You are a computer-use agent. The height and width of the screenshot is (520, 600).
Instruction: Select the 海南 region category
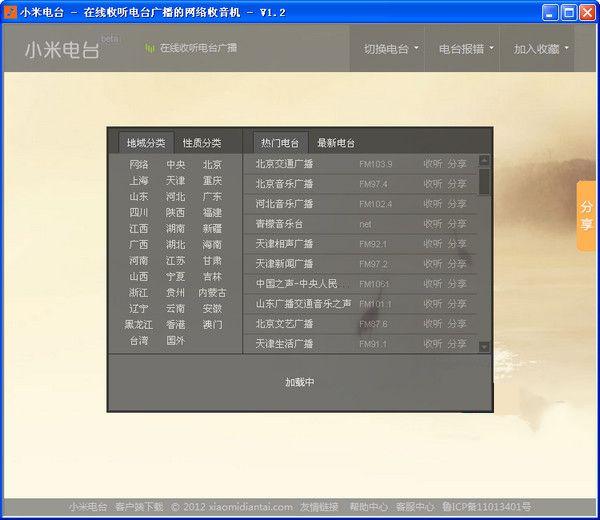[212, 245]
